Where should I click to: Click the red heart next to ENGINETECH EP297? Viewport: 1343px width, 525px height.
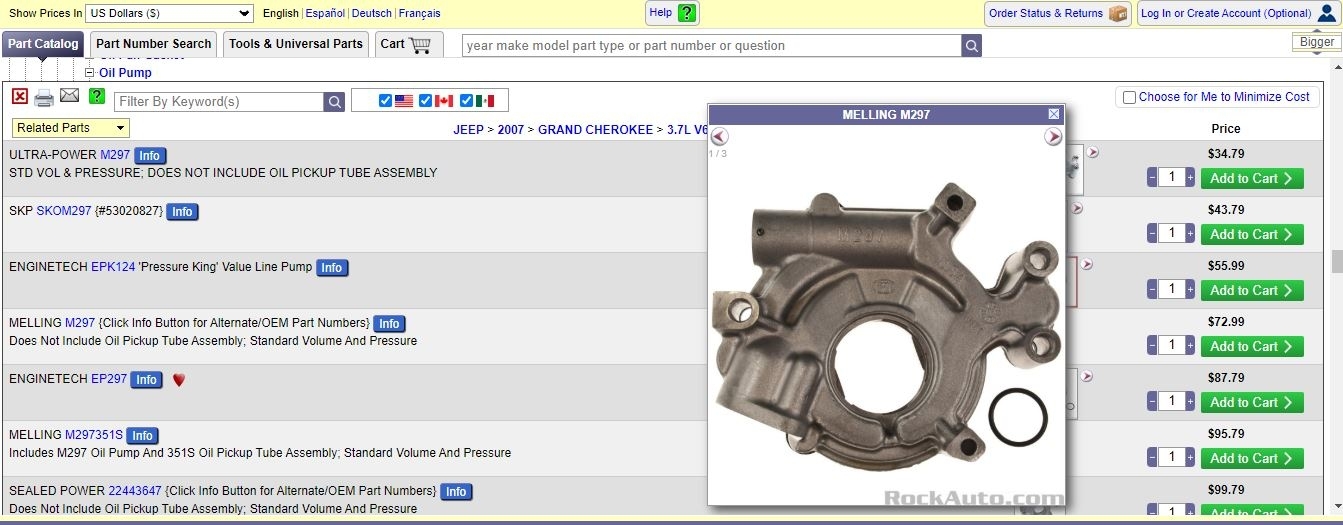(x=179, y=380)
